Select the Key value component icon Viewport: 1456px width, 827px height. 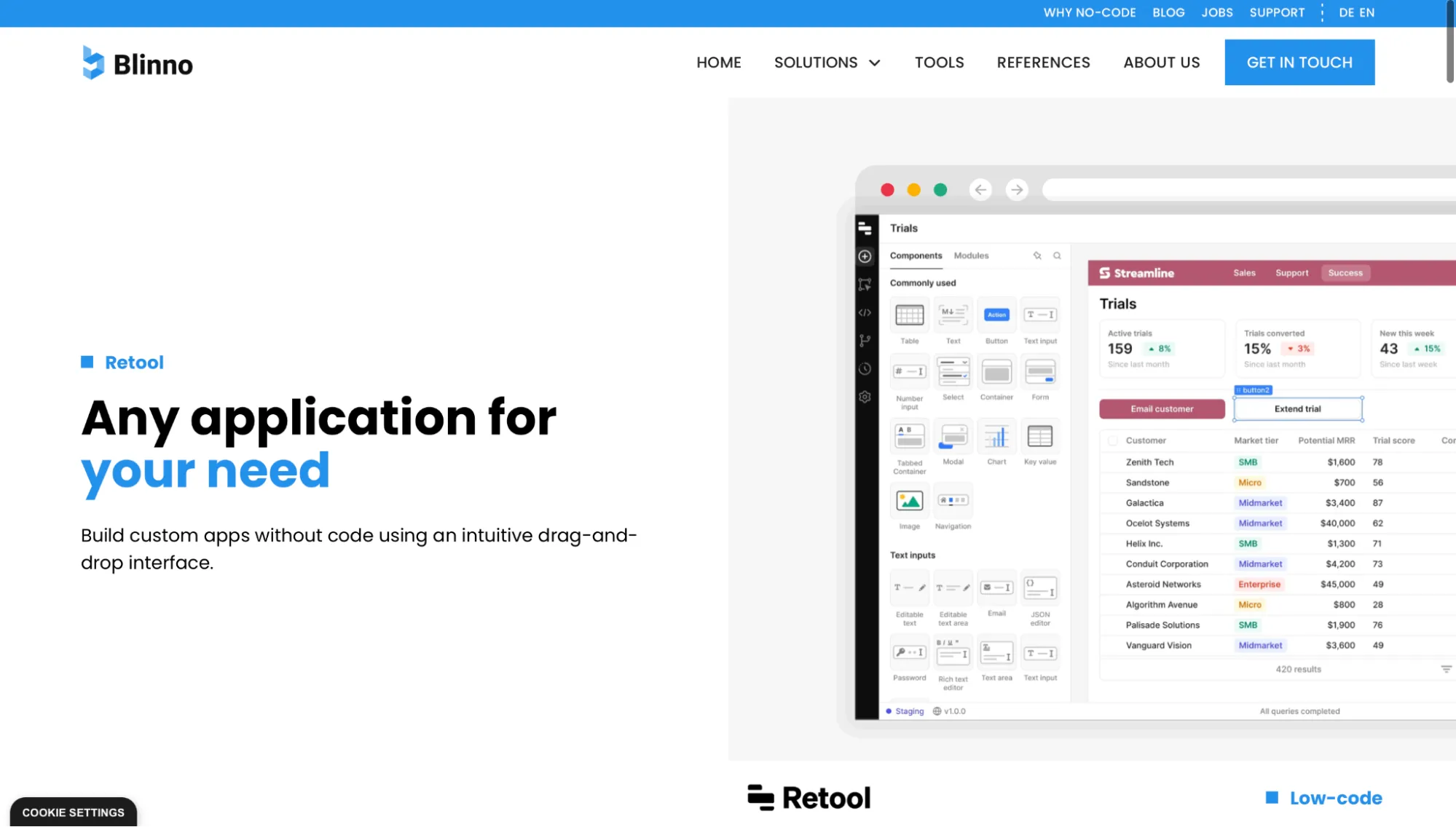click(1040, 437)
